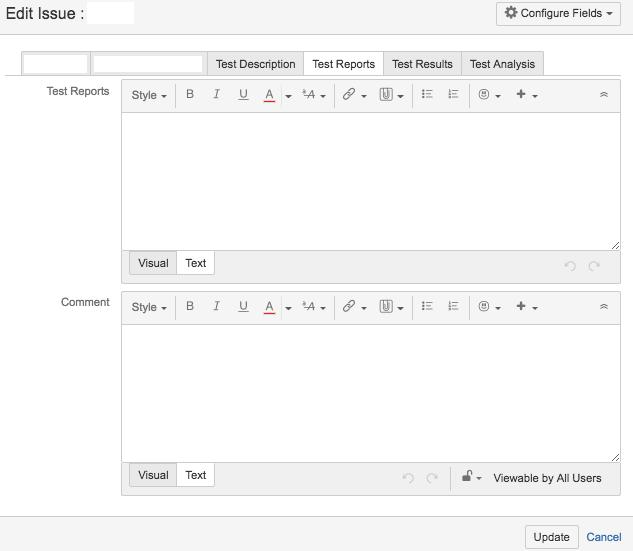This screenshot has width=633, height=551.
Task: Click Bold icon in Test Reports toolbar
Action: 190,95
